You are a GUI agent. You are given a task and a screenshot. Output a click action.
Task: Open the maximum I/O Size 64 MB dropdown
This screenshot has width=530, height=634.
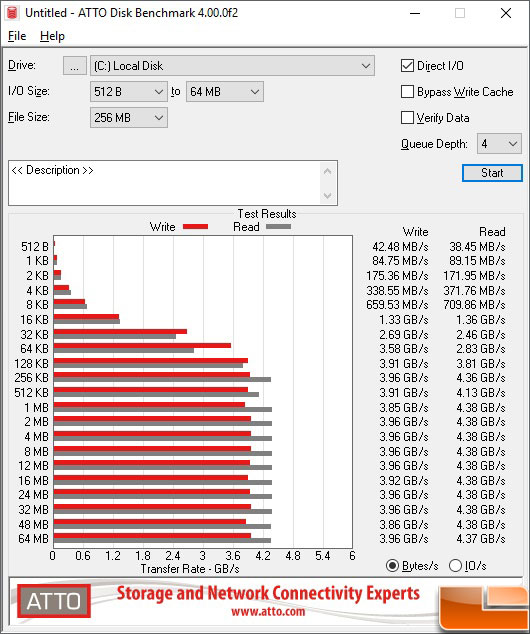224,92
